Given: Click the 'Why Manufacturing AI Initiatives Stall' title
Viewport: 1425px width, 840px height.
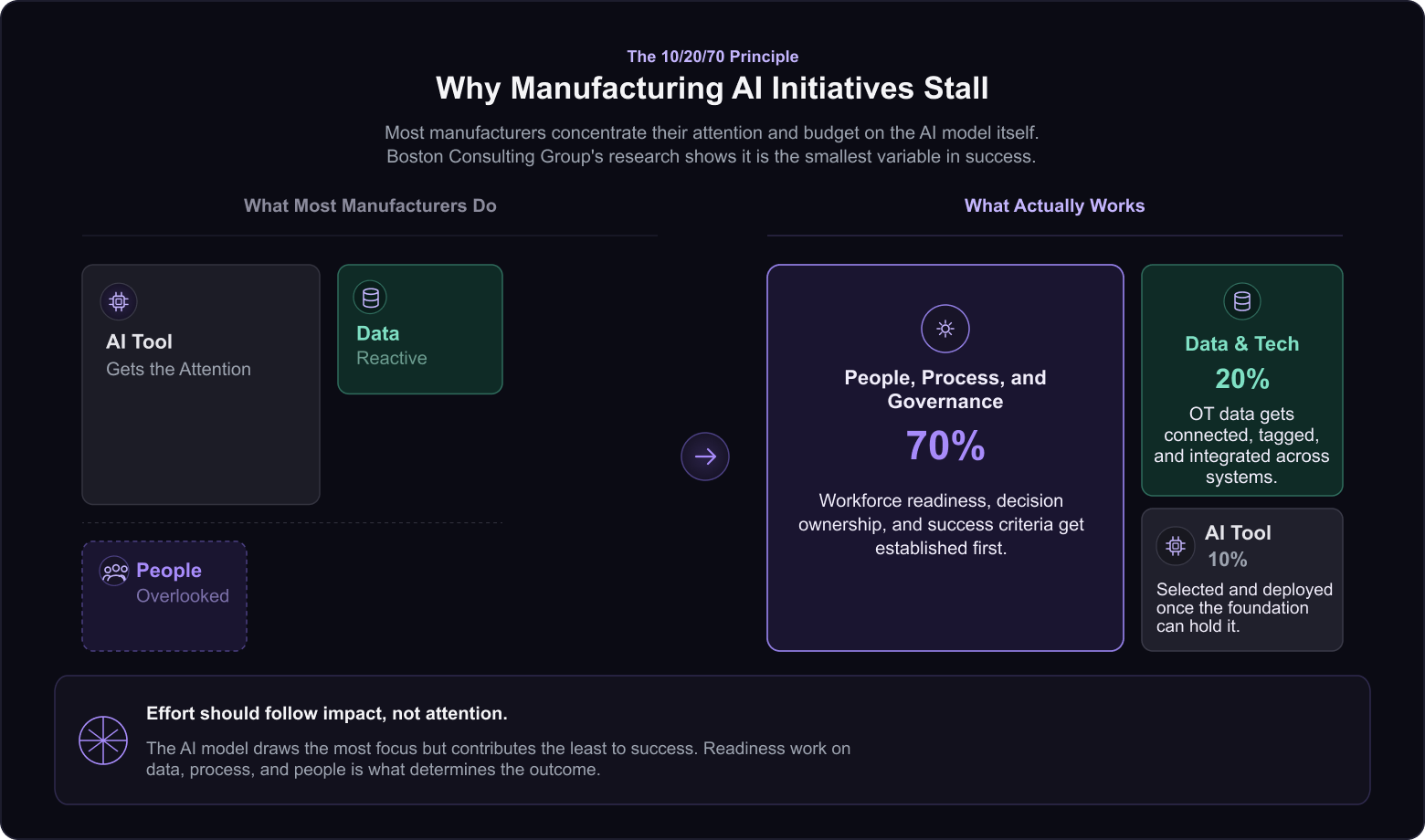Looking at the screenshot, I should (x=712, y=89).
